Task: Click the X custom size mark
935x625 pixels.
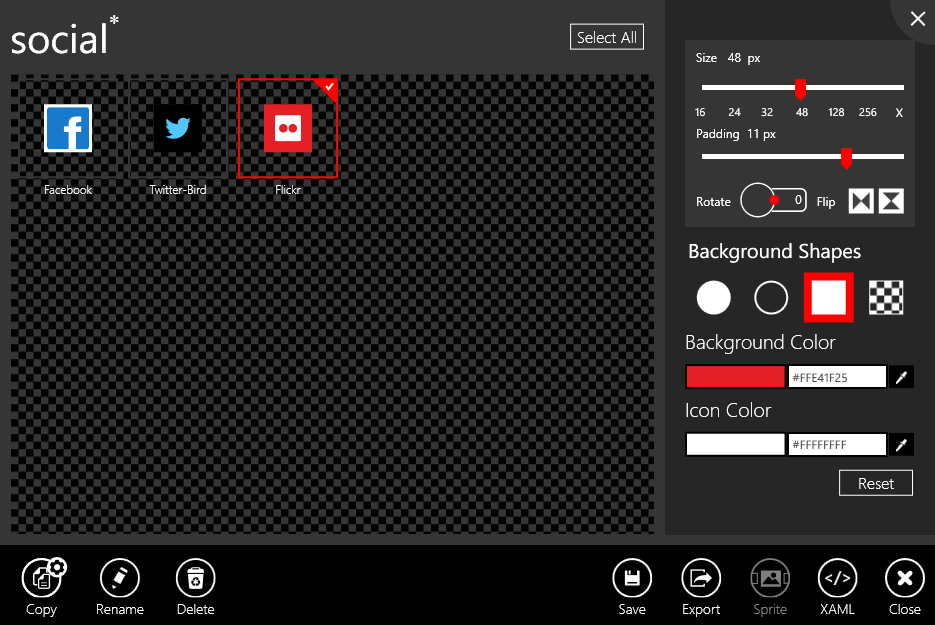Action: pos(899,113)
